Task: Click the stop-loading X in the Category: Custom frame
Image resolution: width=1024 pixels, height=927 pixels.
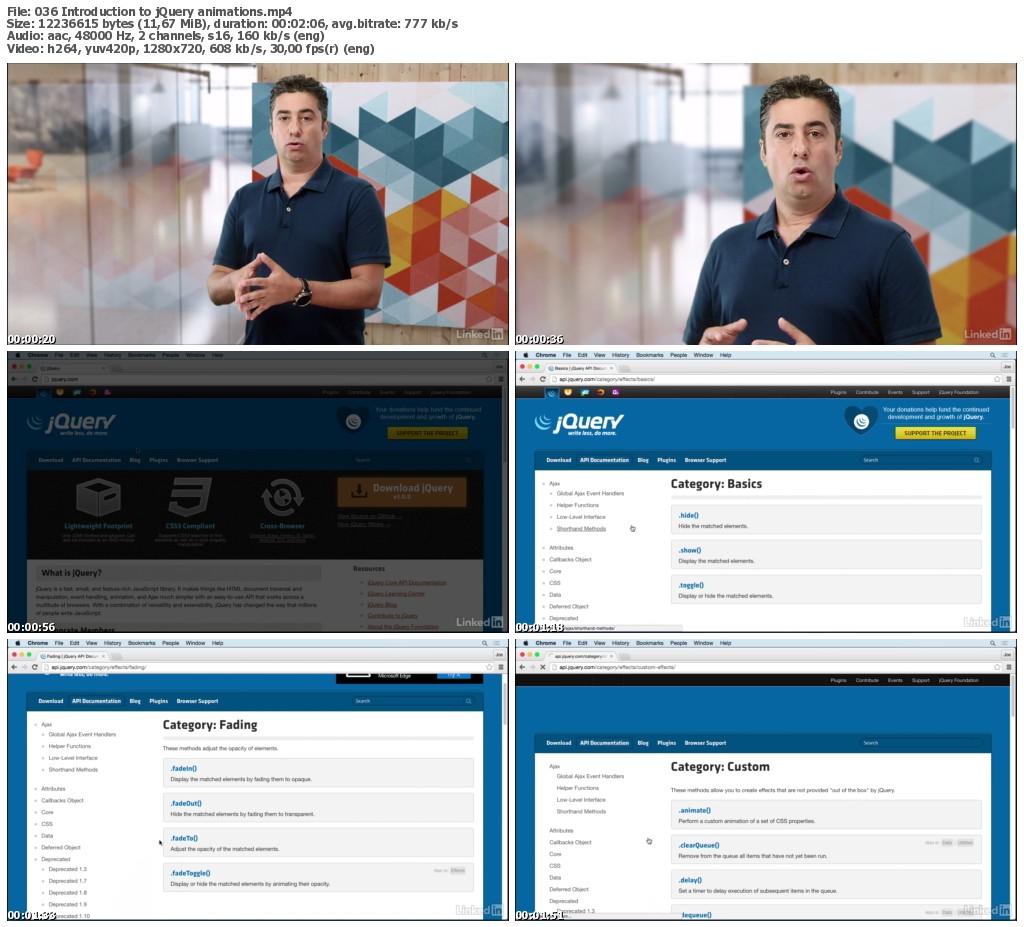Action: tap(542, 667)
